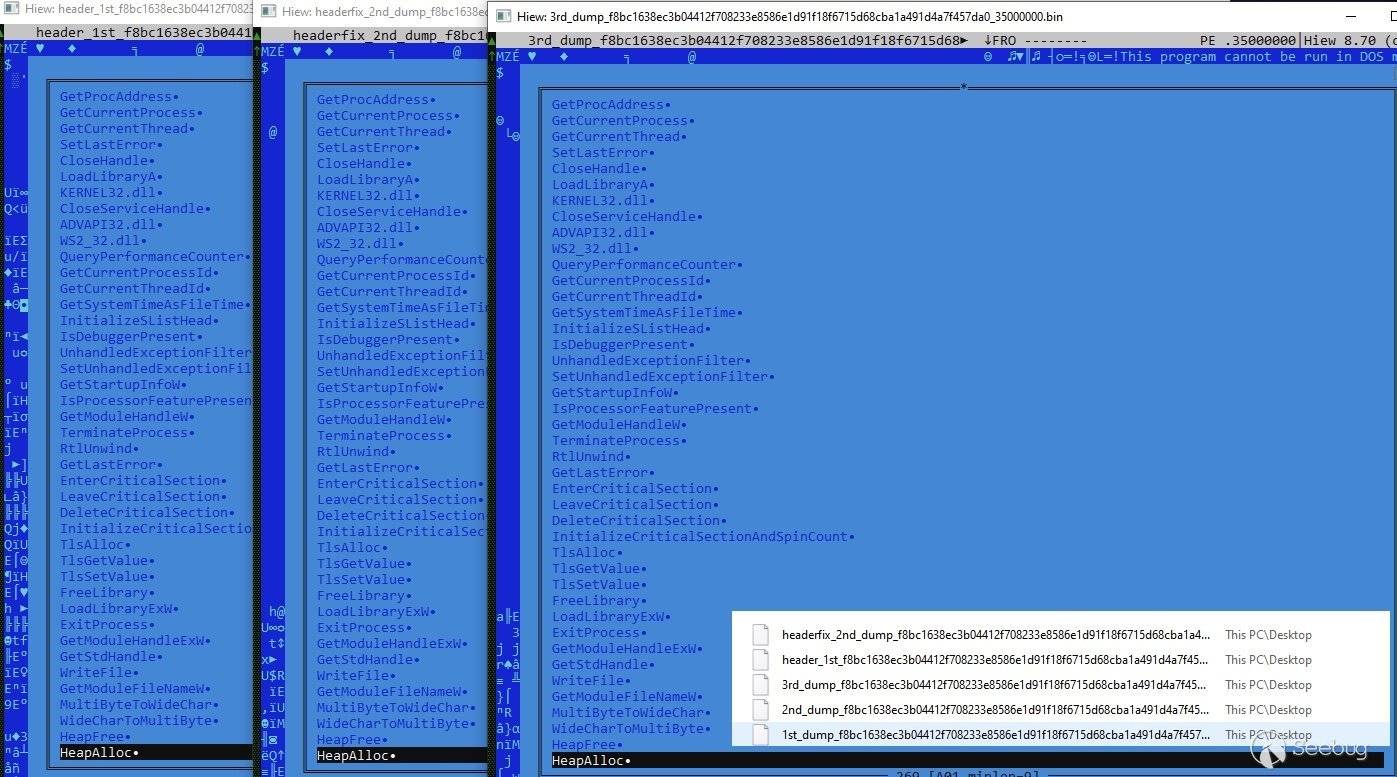Click the header_1st Hiew window title bar text

point(137,8)
